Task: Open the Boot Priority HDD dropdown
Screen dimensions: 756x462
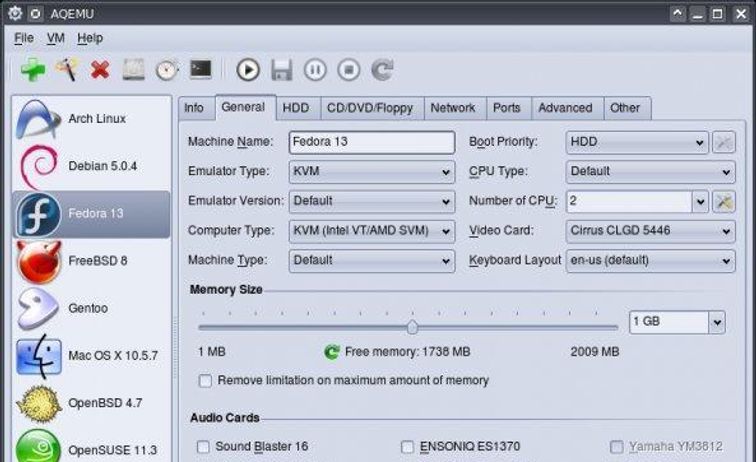Action: click(x=637, y=142)
